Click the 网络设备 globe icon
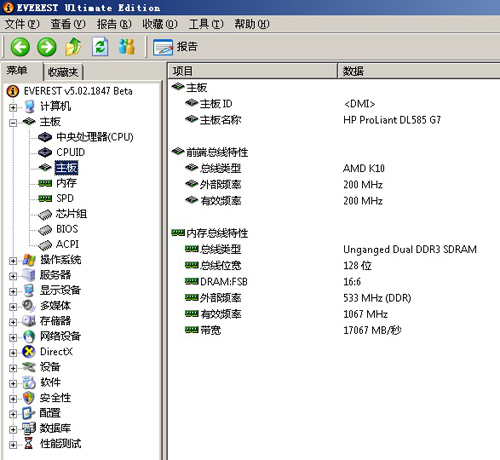 [x=29, y=336]
